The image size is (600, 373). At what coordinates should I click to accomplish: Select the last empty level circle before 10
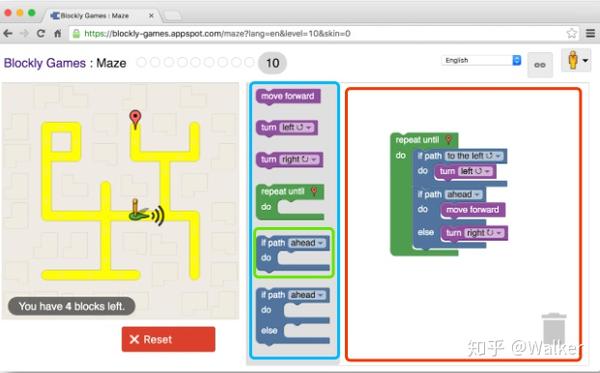(249, 62)
